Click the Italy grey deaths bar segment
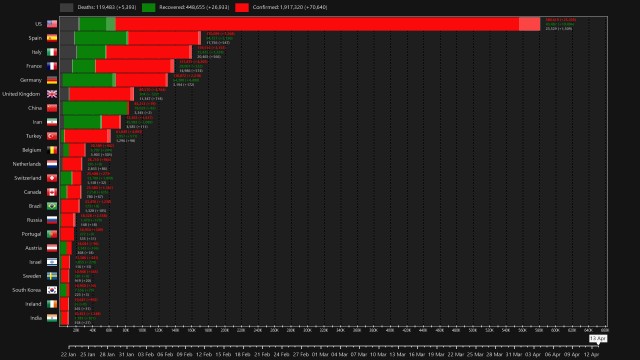640x360 pixels. click(68, 52)
